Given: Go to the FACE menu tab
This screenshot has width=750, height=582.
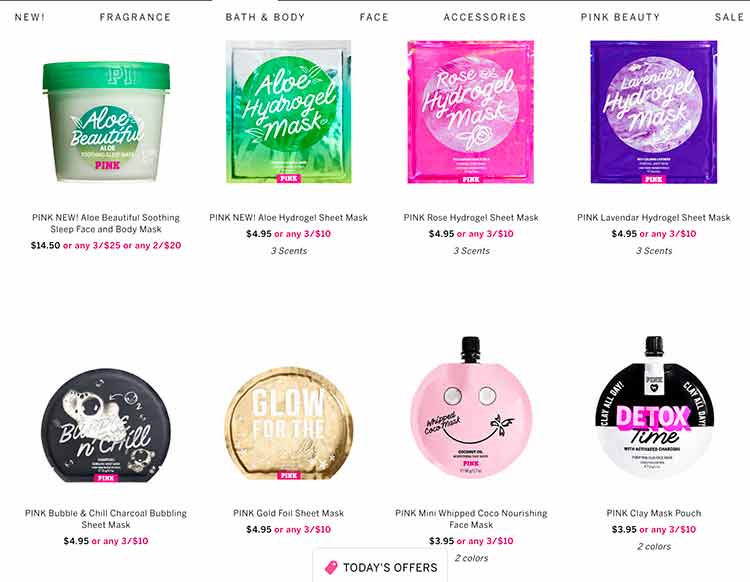Looking at the screenshot, I should 374,17.
